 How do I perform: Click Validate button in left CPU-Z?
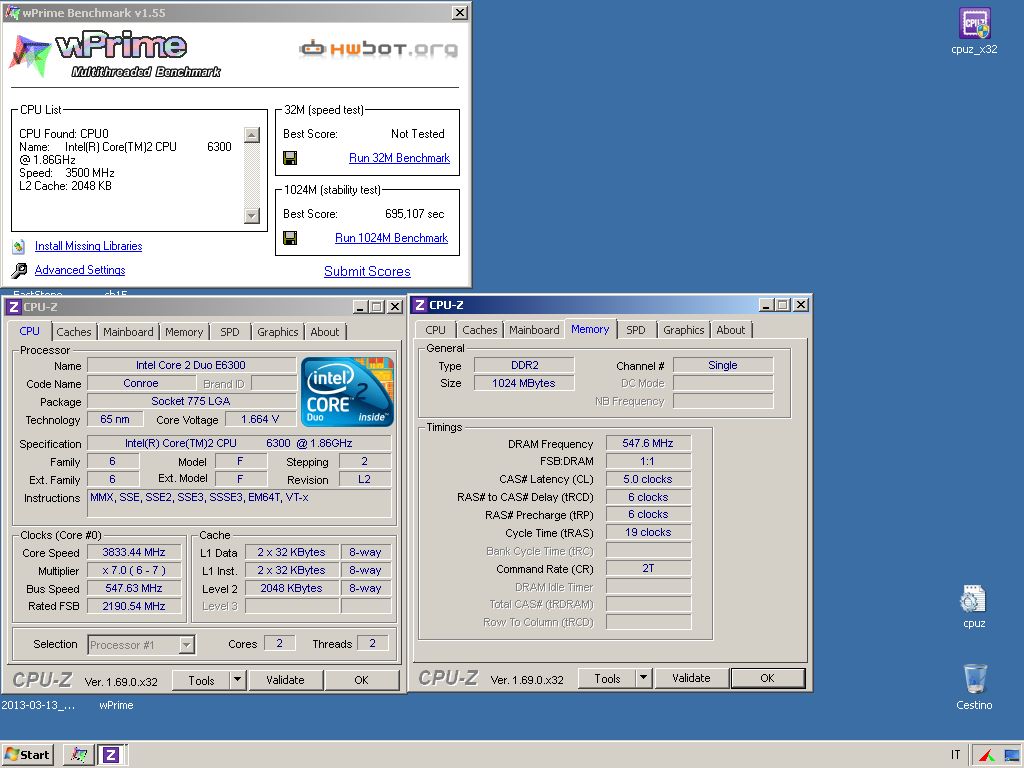(x=285, y=680)
